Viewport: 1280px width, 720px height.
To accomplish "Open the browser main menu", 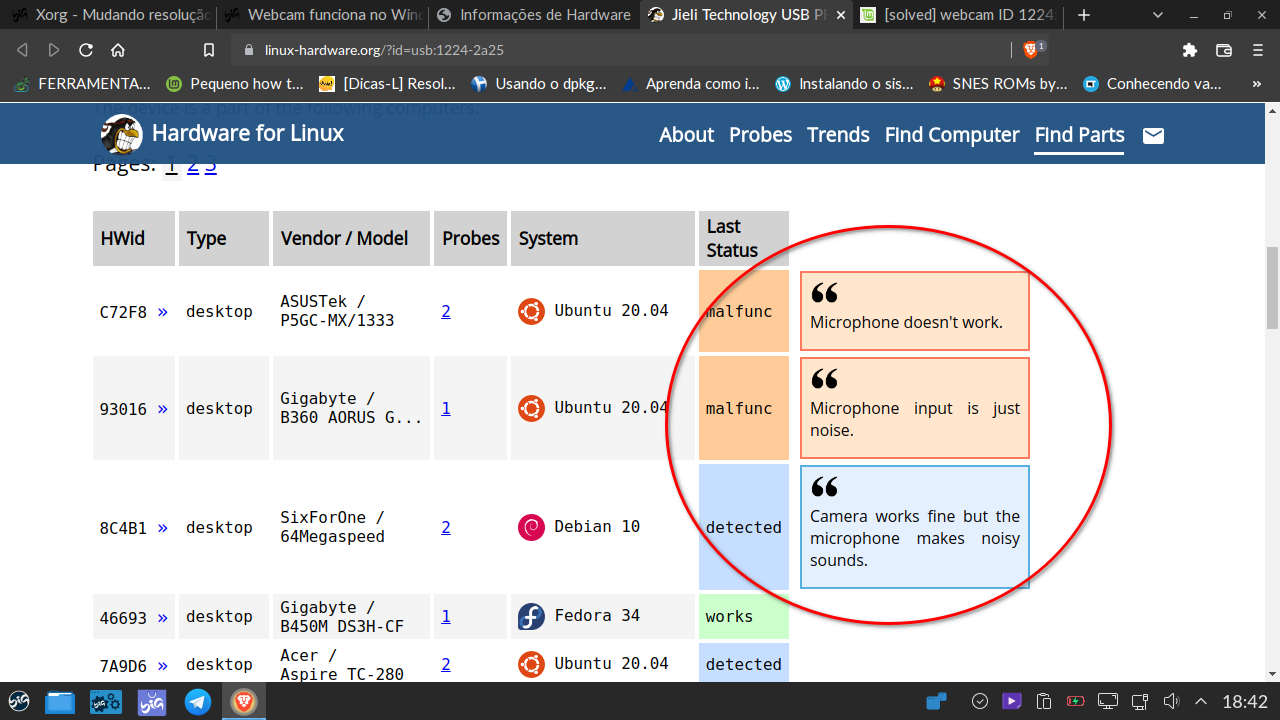I will (1257, 50).
